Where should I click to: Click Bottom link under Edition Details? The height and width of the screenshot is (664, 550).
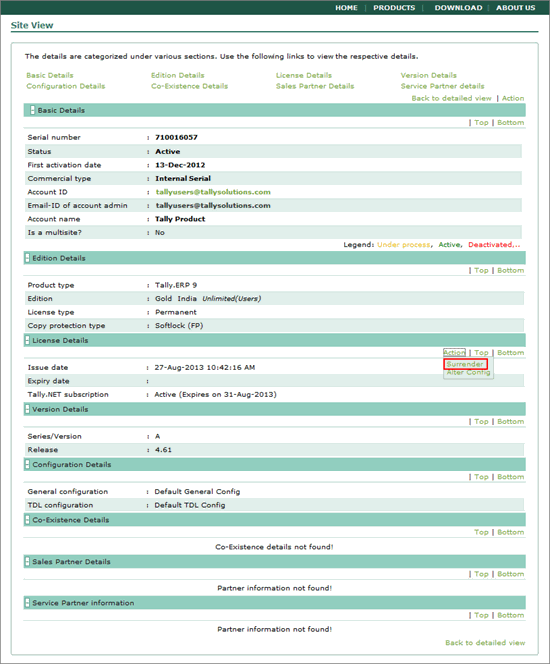point(510,270)
